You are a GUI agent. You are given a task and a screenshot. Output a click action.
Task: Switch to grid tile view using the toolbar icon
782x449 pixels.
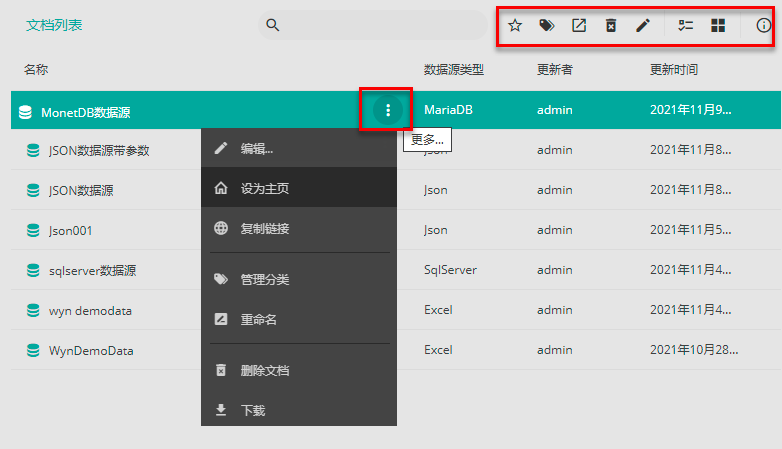718,26
